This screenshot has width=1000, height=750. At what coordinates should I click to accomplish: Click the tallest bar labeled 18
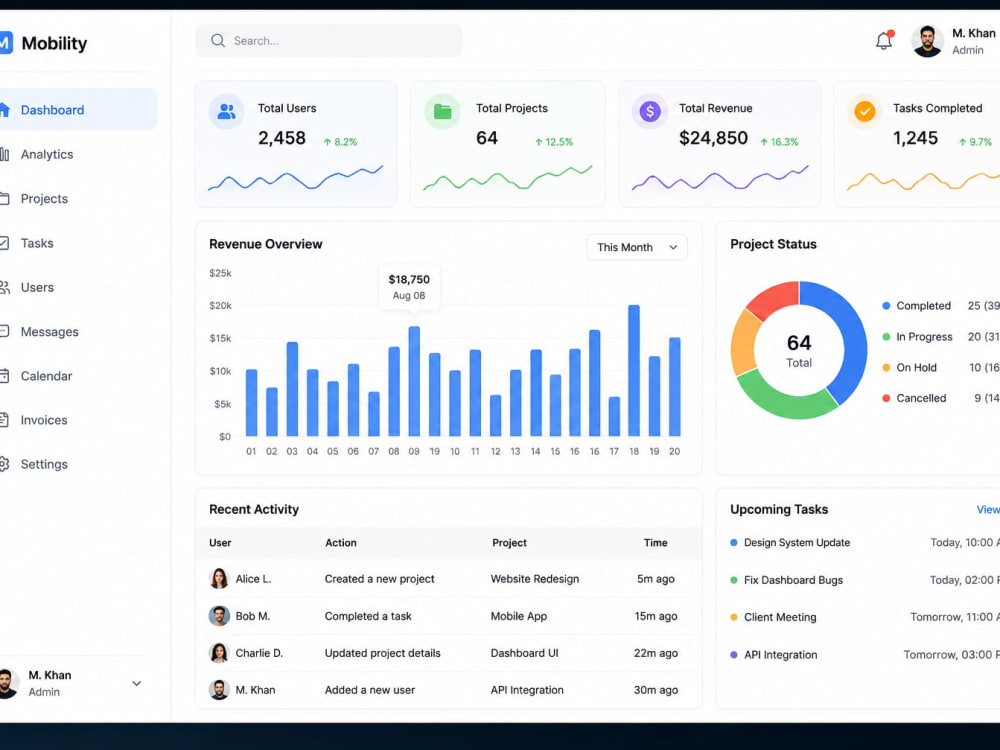click(633, 371)
